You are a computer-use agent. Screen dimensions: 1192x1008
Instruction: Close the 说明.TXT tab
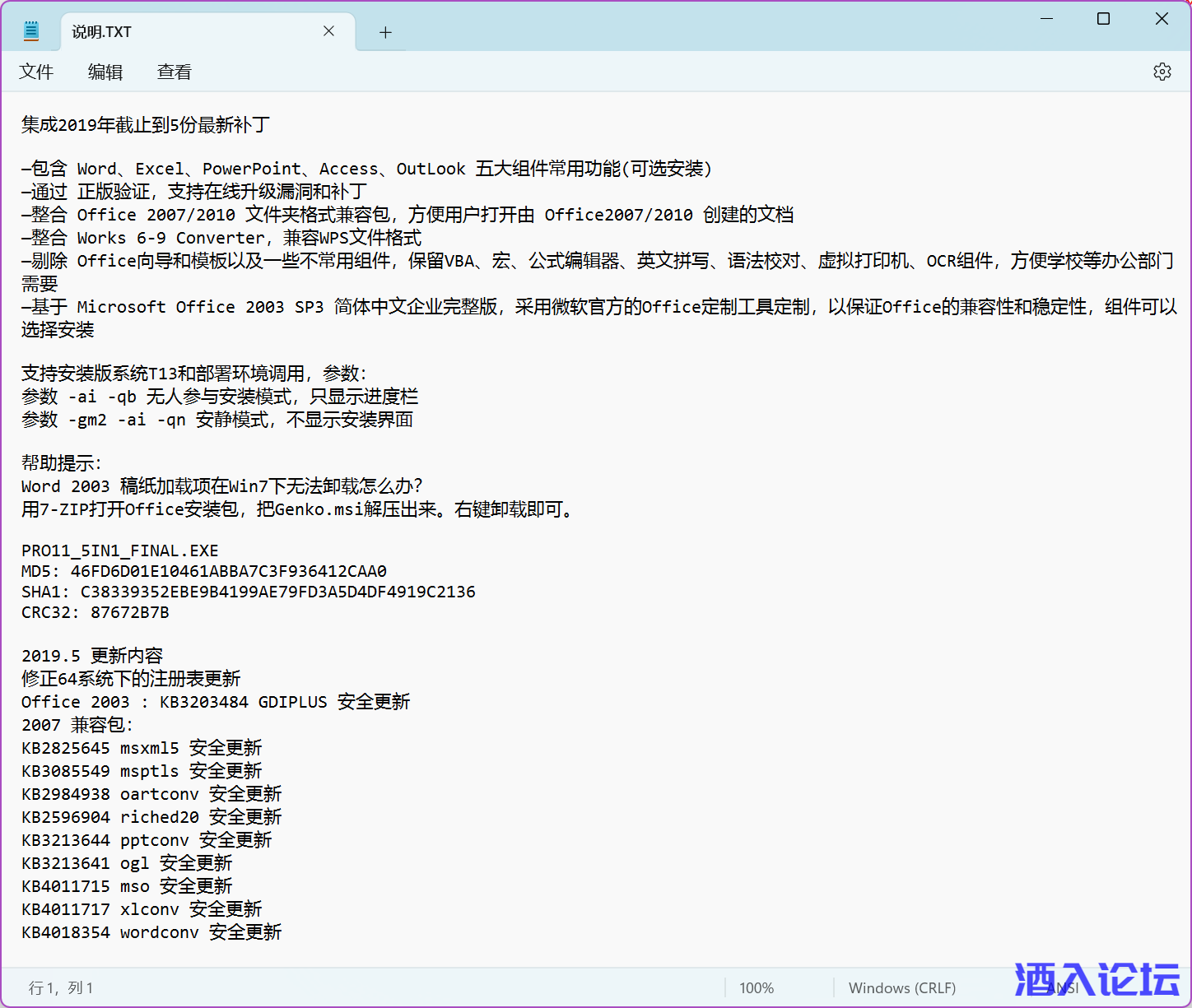pos(328,31)
